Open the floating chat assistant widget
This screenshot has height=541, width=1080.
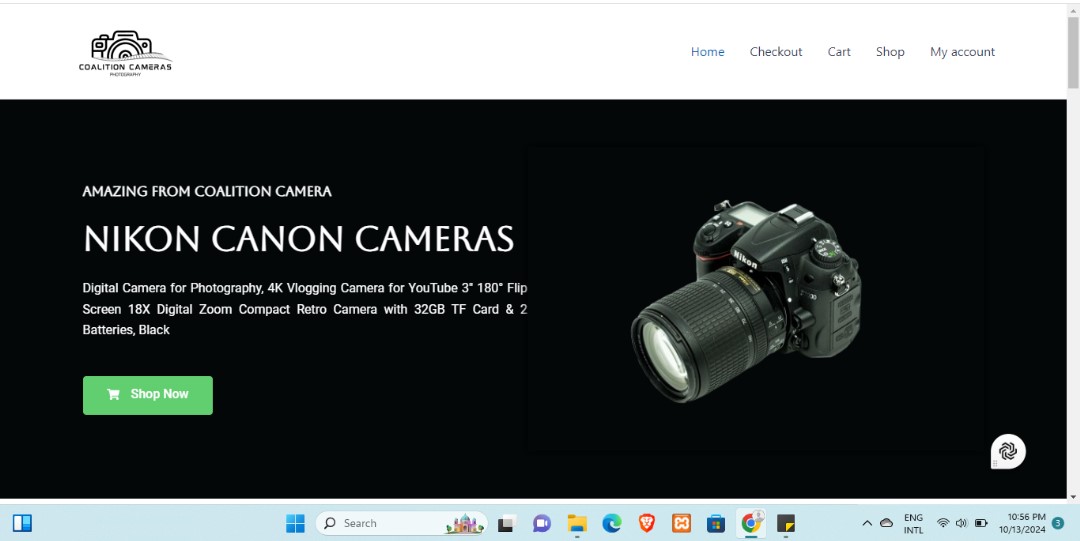coord(1008,451)
